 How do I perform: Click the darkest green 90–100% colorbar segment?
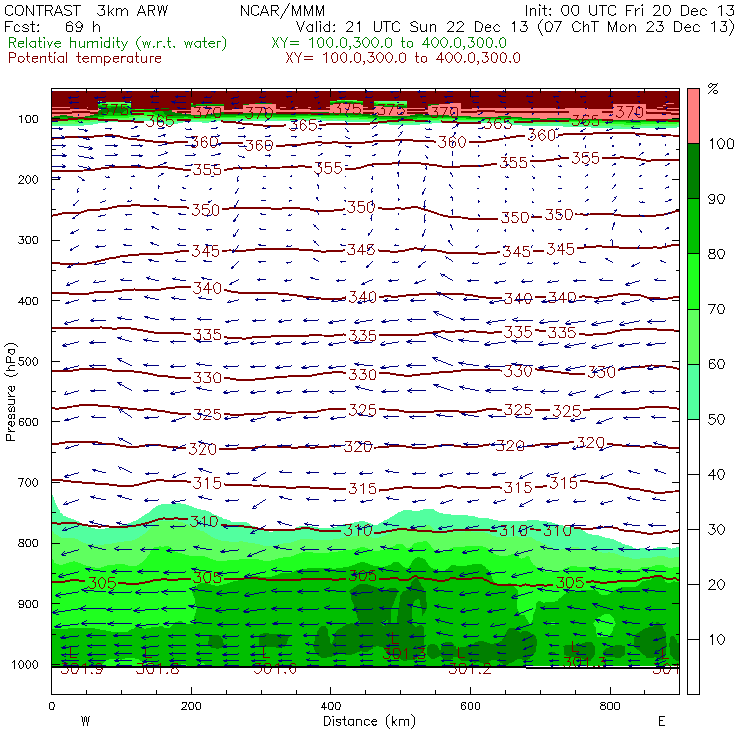coord(693,171)
